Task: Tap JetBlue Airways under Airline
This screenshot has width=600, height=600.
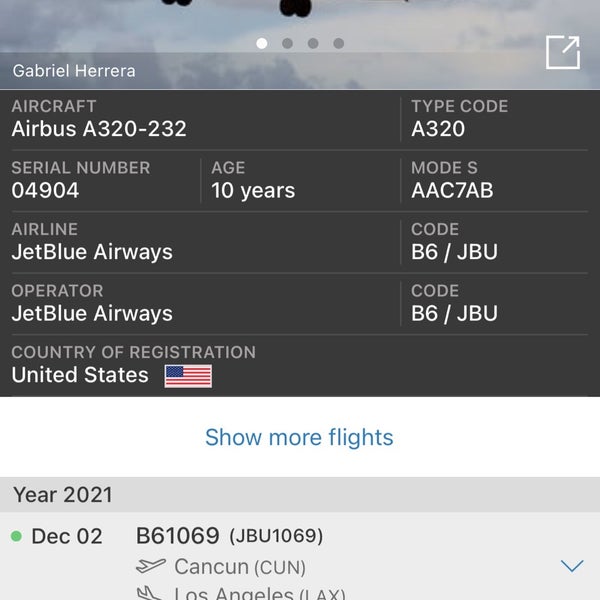Action: point(92,252)
